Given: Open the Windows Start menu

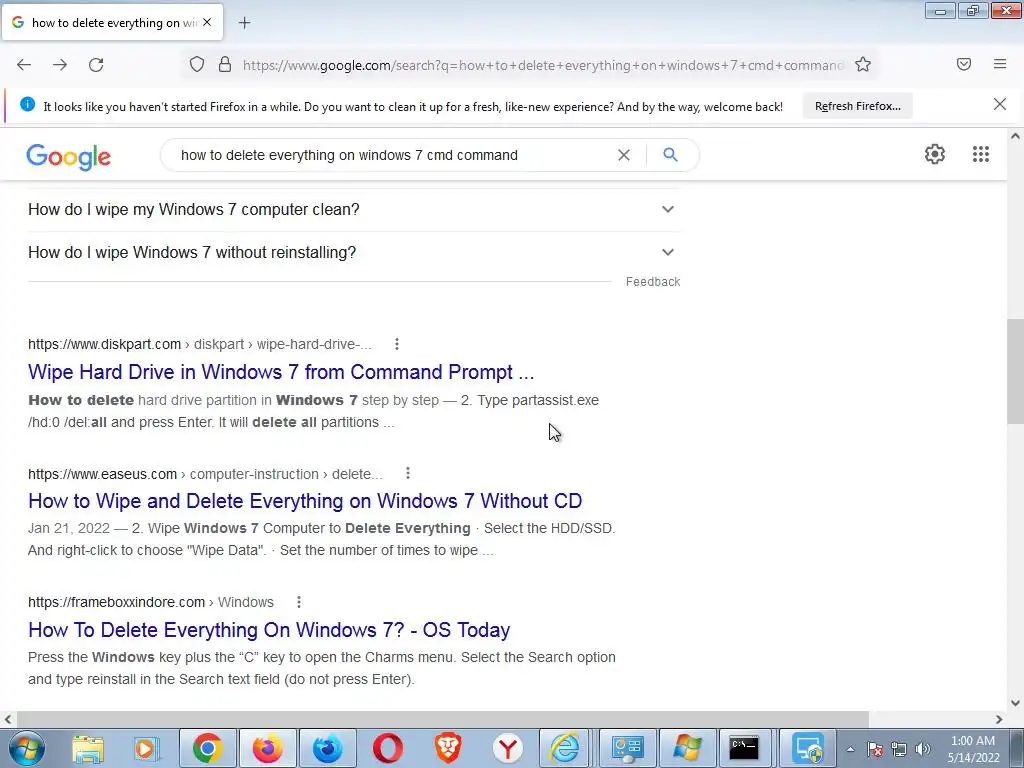Looking at the screenshot, I should tap(26, 748).
